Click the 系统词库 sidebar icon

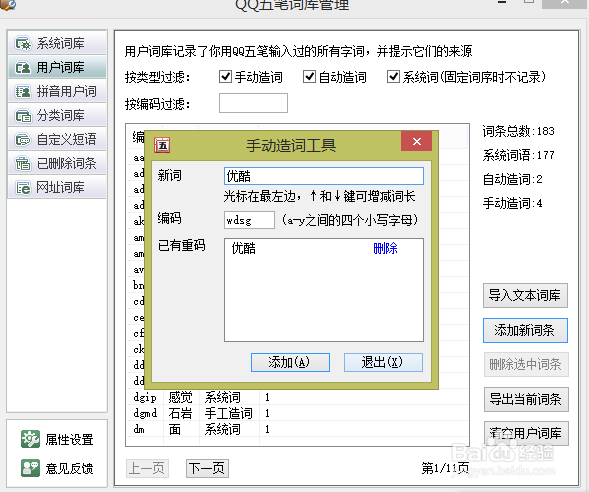coord(23,44)
